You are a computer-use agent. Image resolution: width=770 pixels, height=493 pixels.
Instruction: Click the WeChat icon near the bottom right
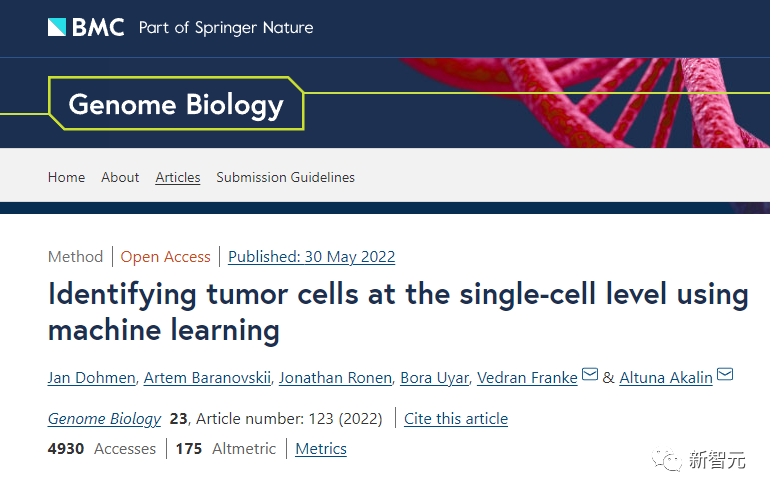[664, 459]
